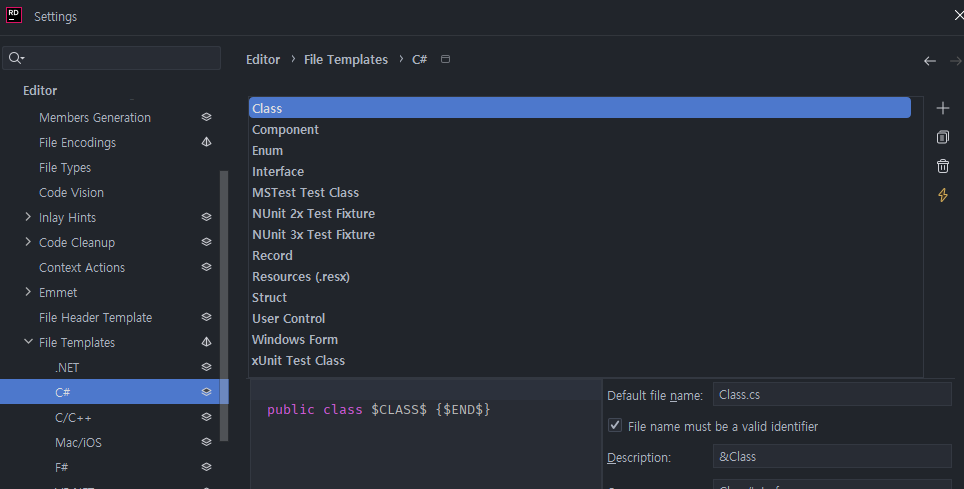964x489 pixels.
Task: Click the settings search input field
Action: coord(111,58)
